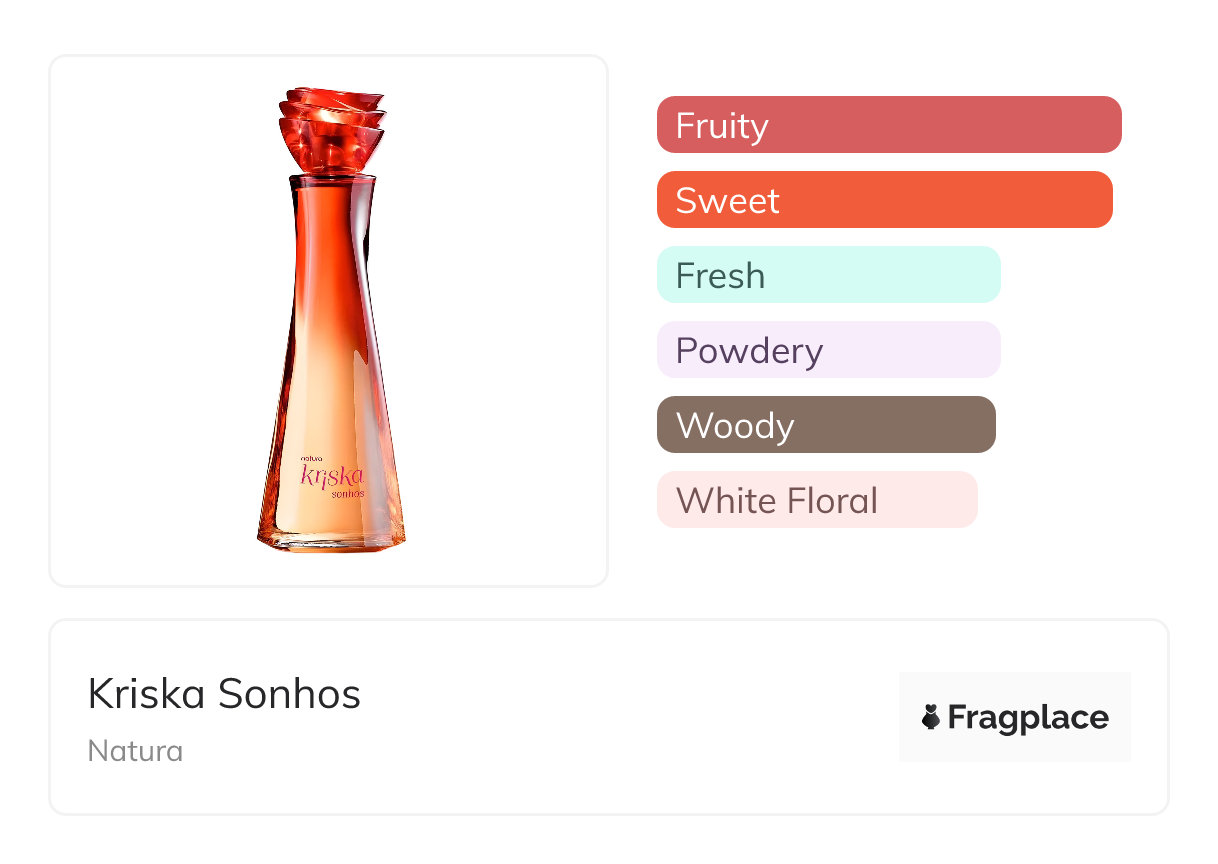Click the Powdery label text
The height and width of the screenshot is (864, 1218).
(x=749, y=351)
